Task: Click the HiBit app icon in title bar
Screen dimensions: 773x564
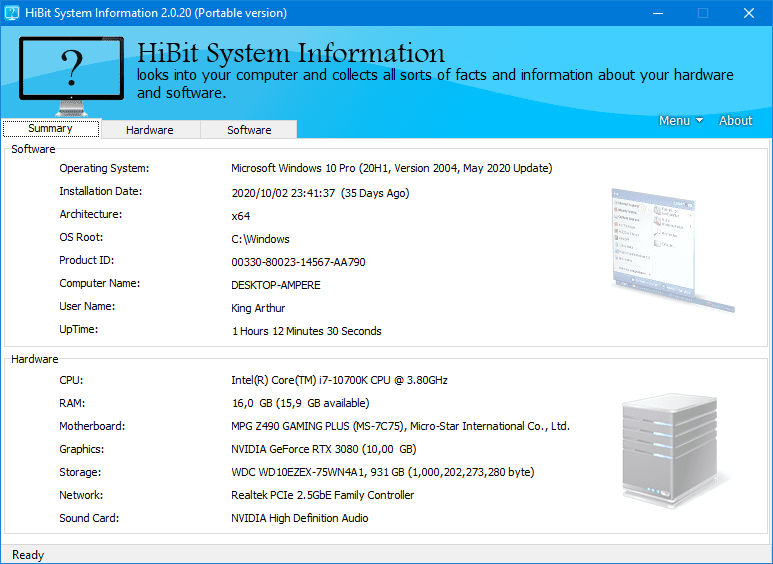Action: coord(12,13)
